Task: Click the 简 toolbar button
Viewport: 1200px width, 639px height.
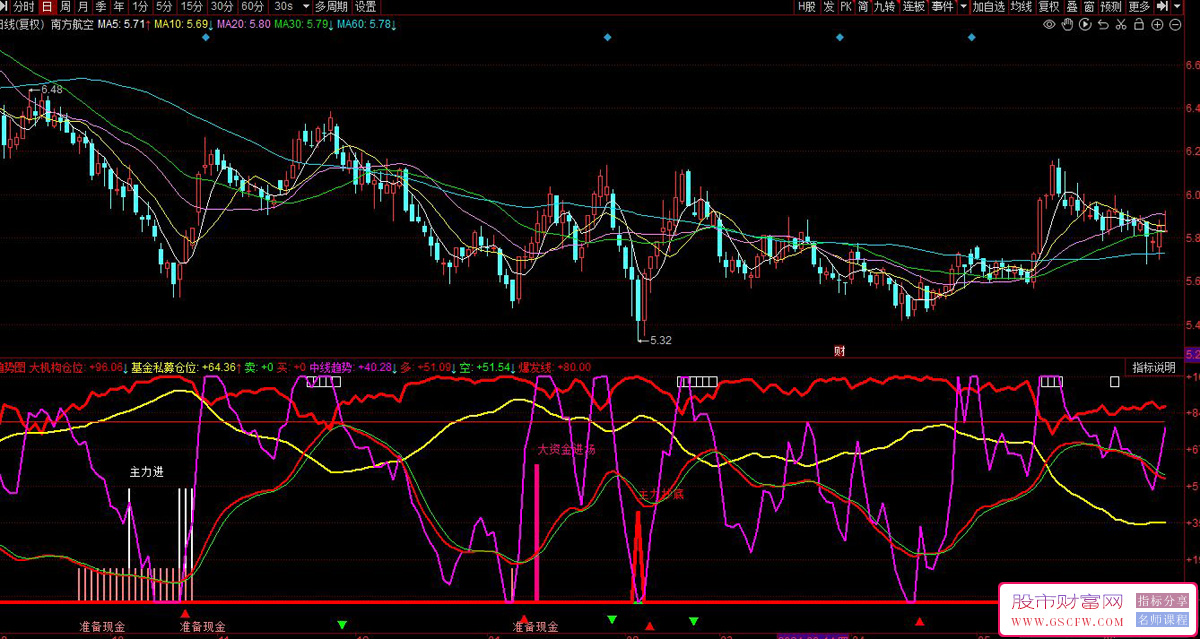Action: [x=863, y=6]
